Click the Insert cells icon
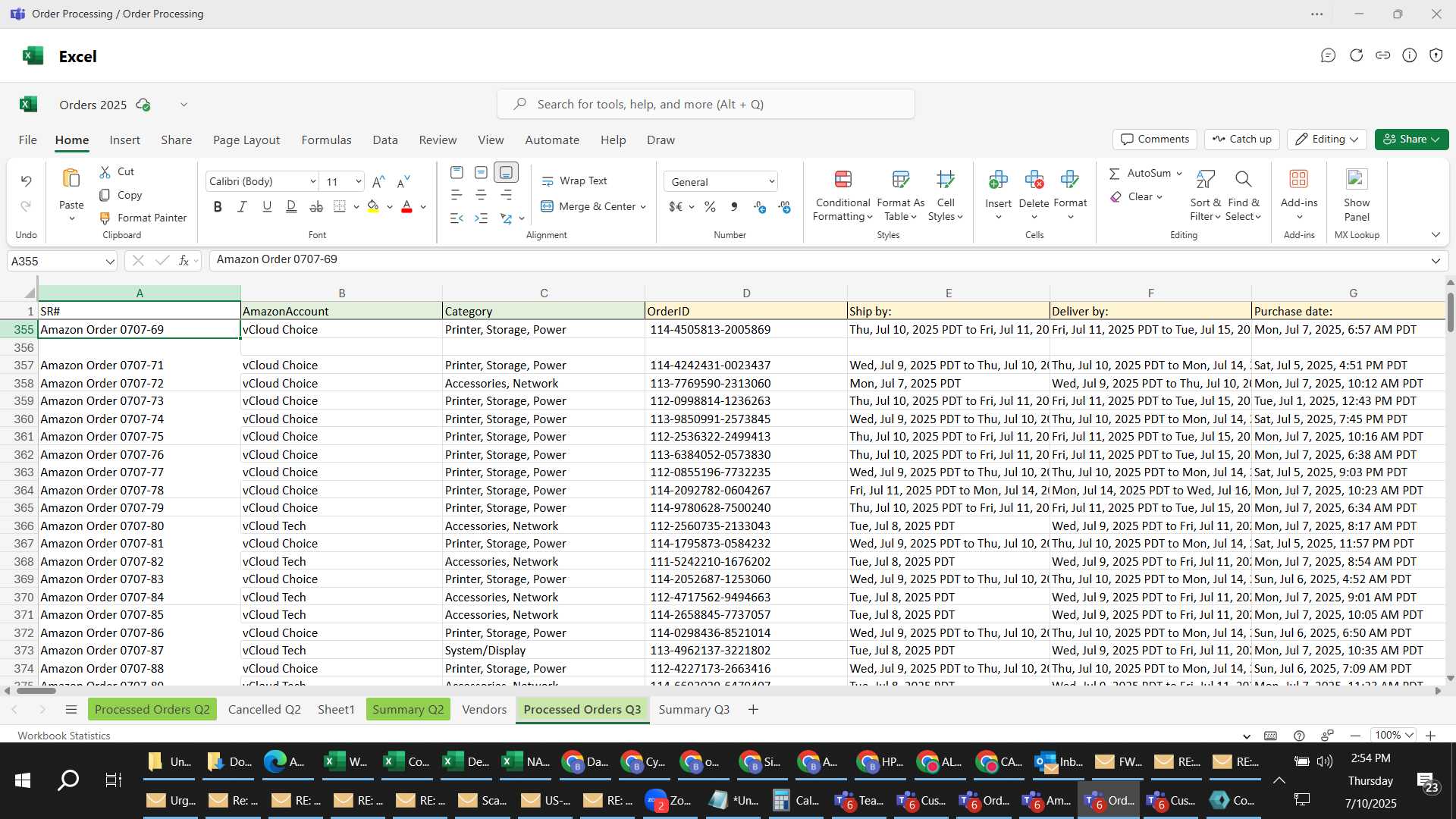 click(998, 180)
